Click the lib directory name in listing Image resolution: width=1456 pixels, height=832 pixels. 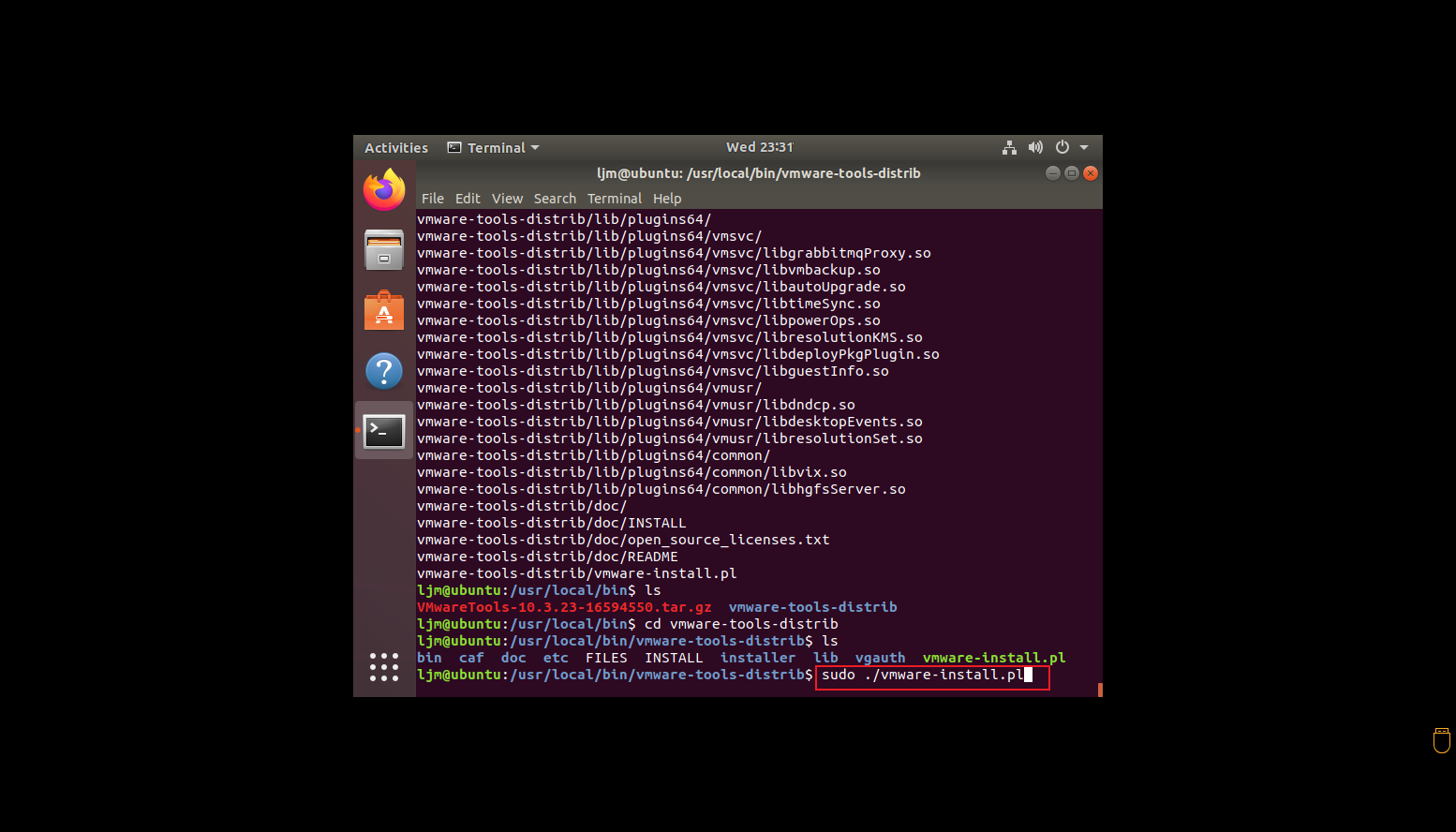(x=825, y=658)
